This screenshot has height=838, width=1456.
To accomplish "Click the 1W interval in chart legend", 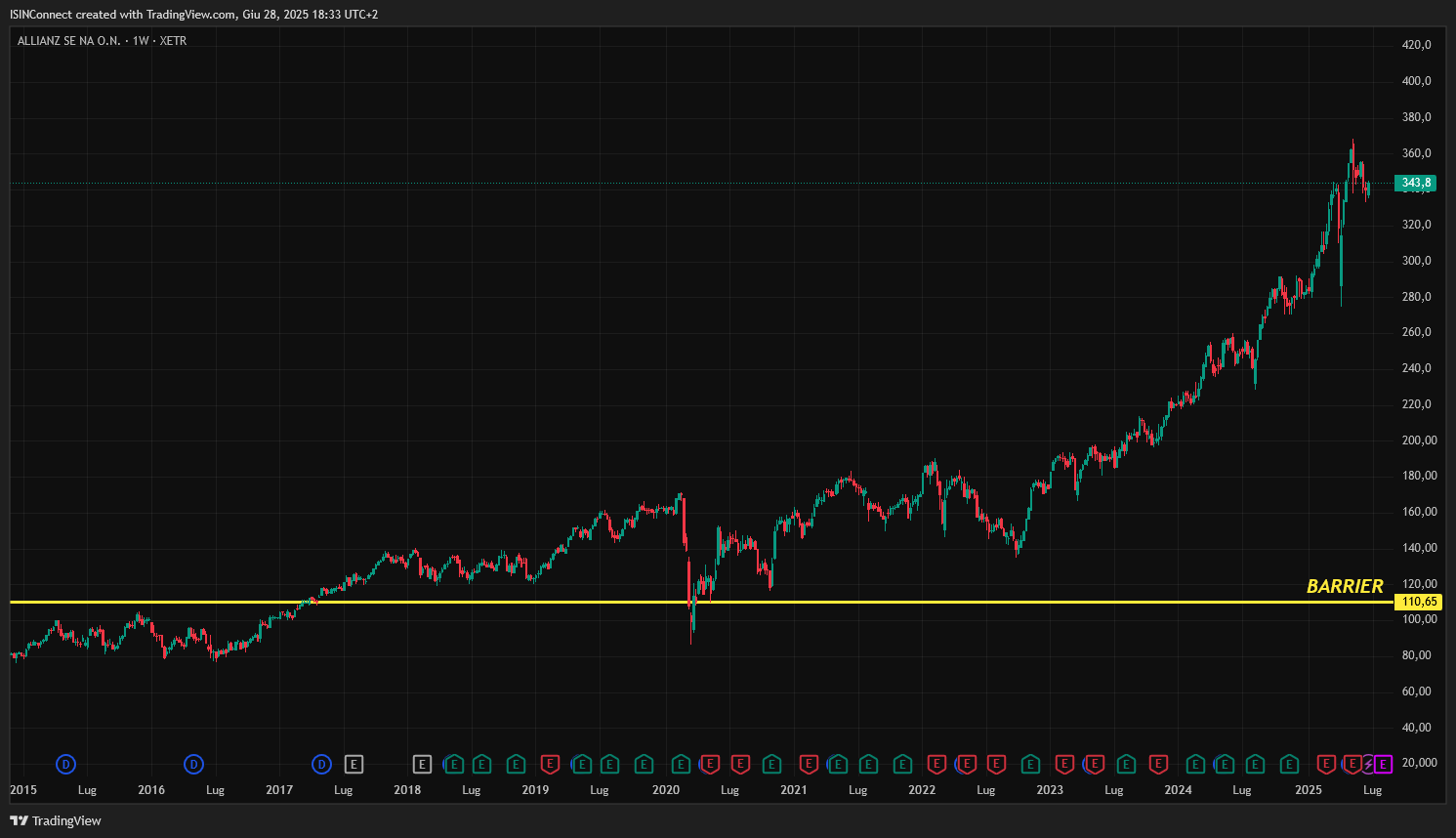I will (141, 41).
